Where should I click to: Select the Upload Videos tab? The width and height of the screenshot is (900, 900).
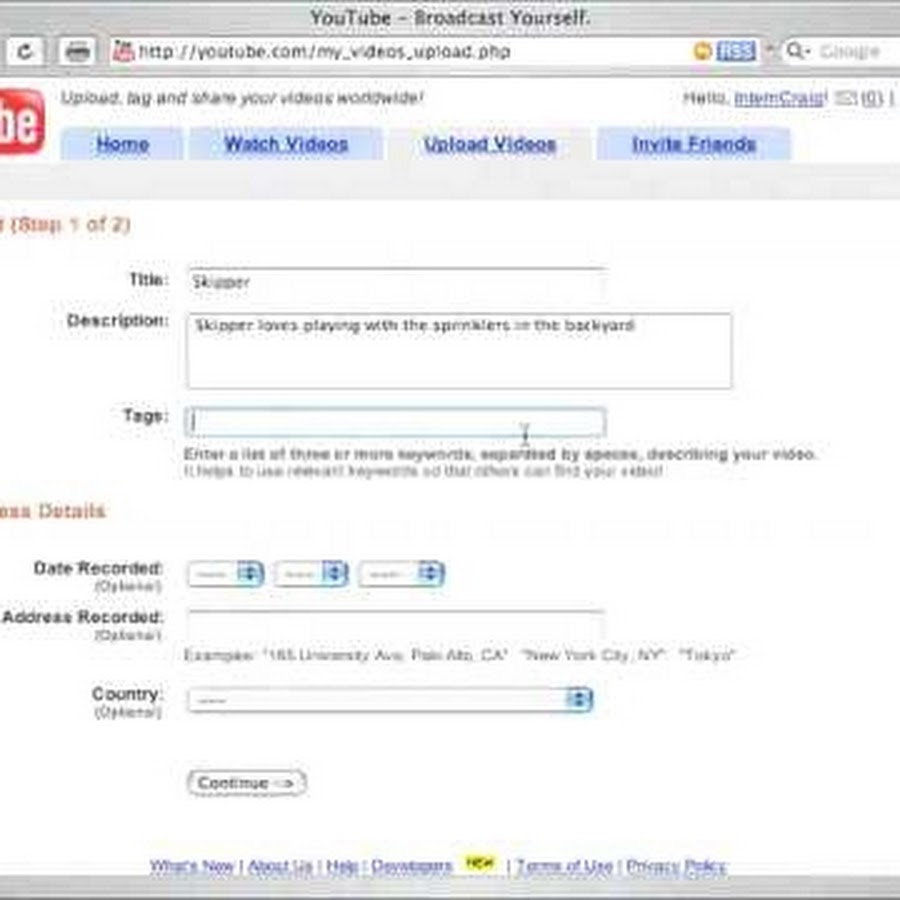click(x=490, y=143)
